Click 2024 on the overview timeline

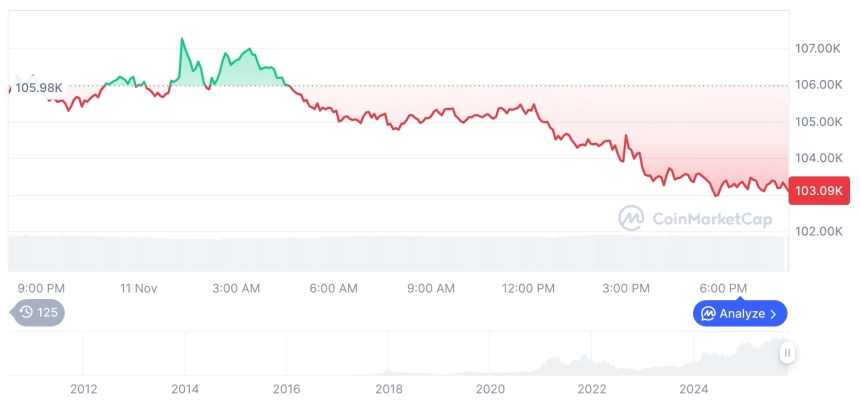tap(694, 389)
